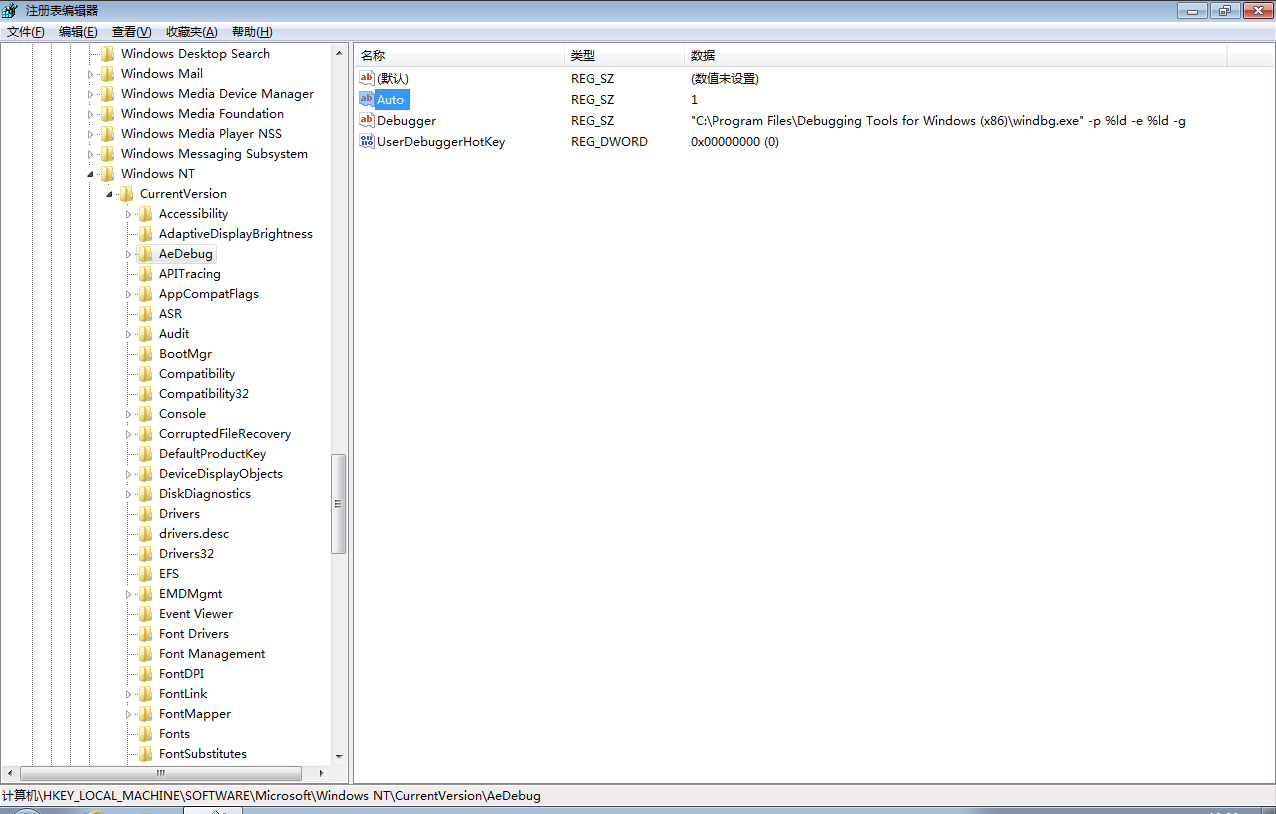Click the AeDebug folder icon
The height and width of the screenshot is (814, 1276).
click(x=146, y=254)
